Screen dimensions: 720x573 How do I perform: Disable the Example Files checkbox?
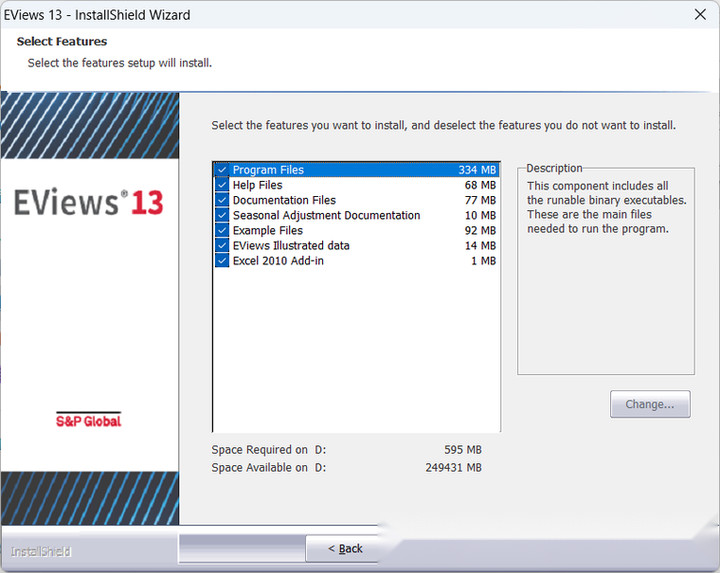[x=222, y=230]
